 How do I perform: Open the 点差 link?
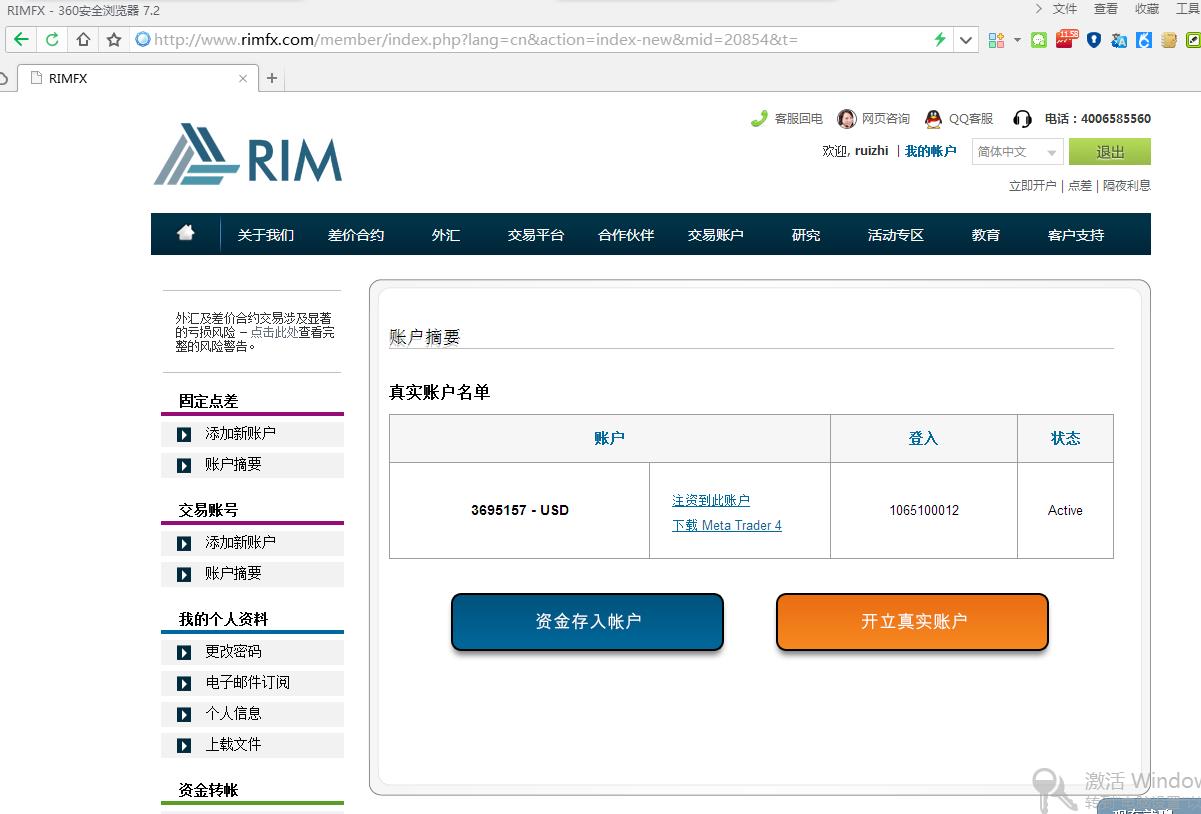click(x=1080, y=186)
